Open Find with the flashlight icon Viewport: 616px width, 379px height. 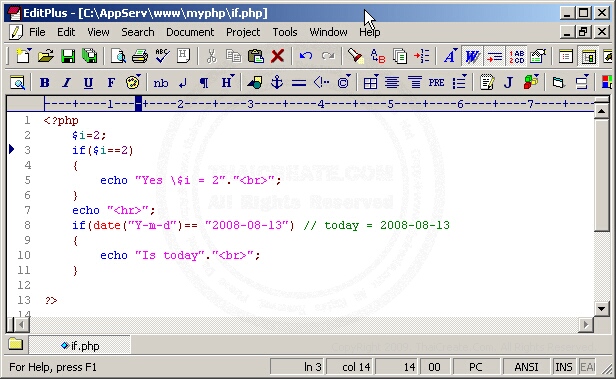point(356,56)
